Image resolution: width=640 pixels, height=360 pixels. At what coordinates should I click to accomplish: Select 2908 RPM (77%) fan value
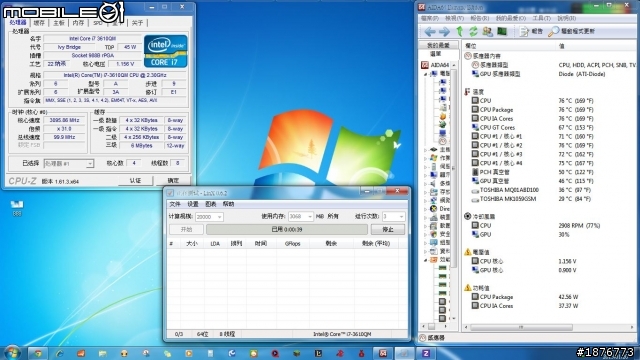click(579, 226)
